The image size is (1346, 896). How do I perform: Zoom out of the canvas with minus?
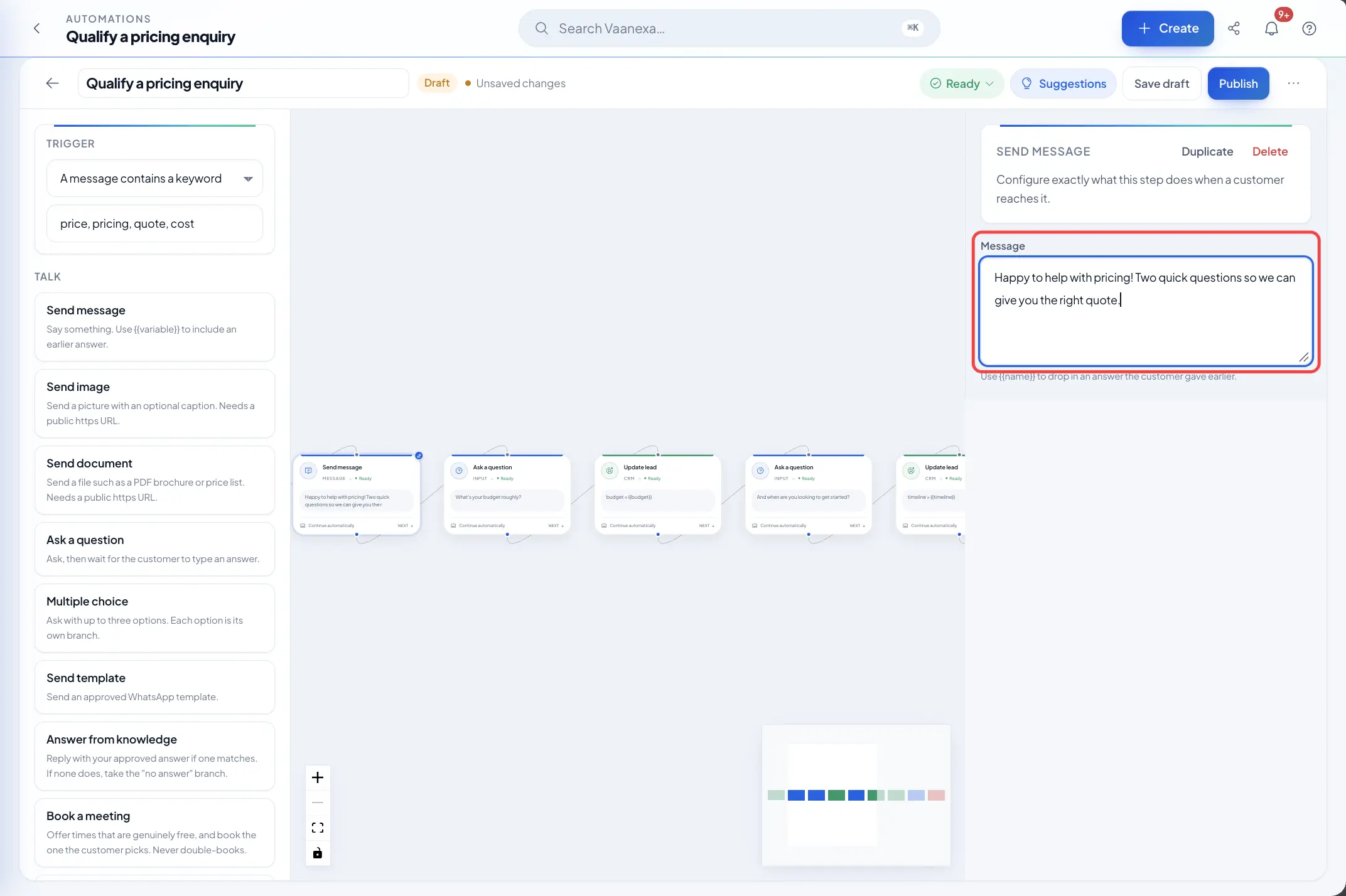[x=318, y=803]
